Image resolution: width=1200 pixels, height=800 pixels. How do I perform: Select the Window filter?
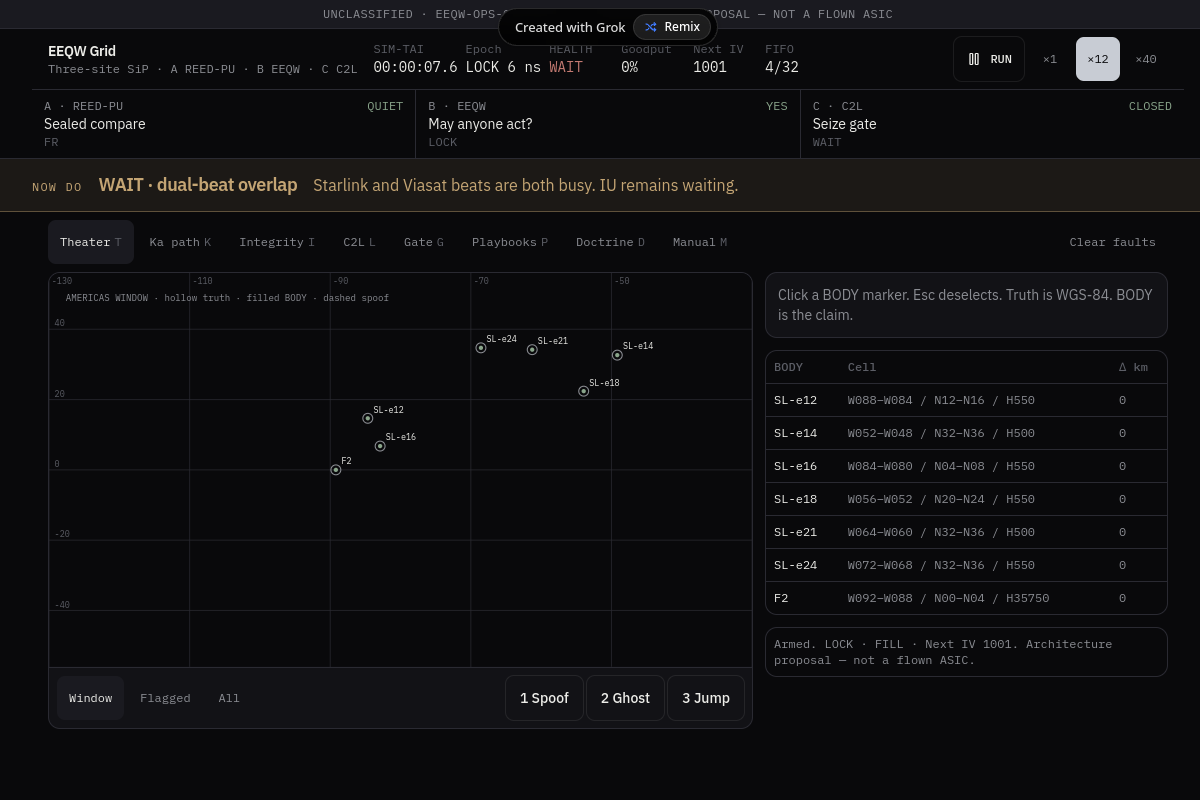click(x=90, y=698)
